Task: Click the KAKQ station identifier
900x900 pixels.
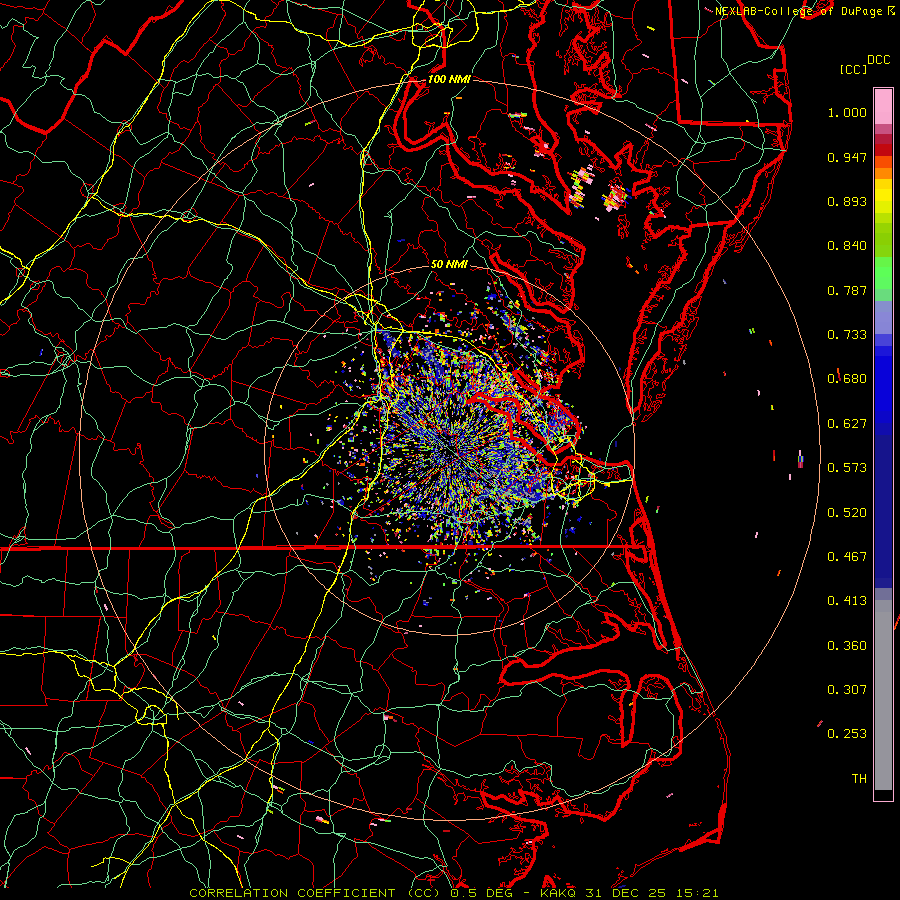Action: click(x=559, y=893)
